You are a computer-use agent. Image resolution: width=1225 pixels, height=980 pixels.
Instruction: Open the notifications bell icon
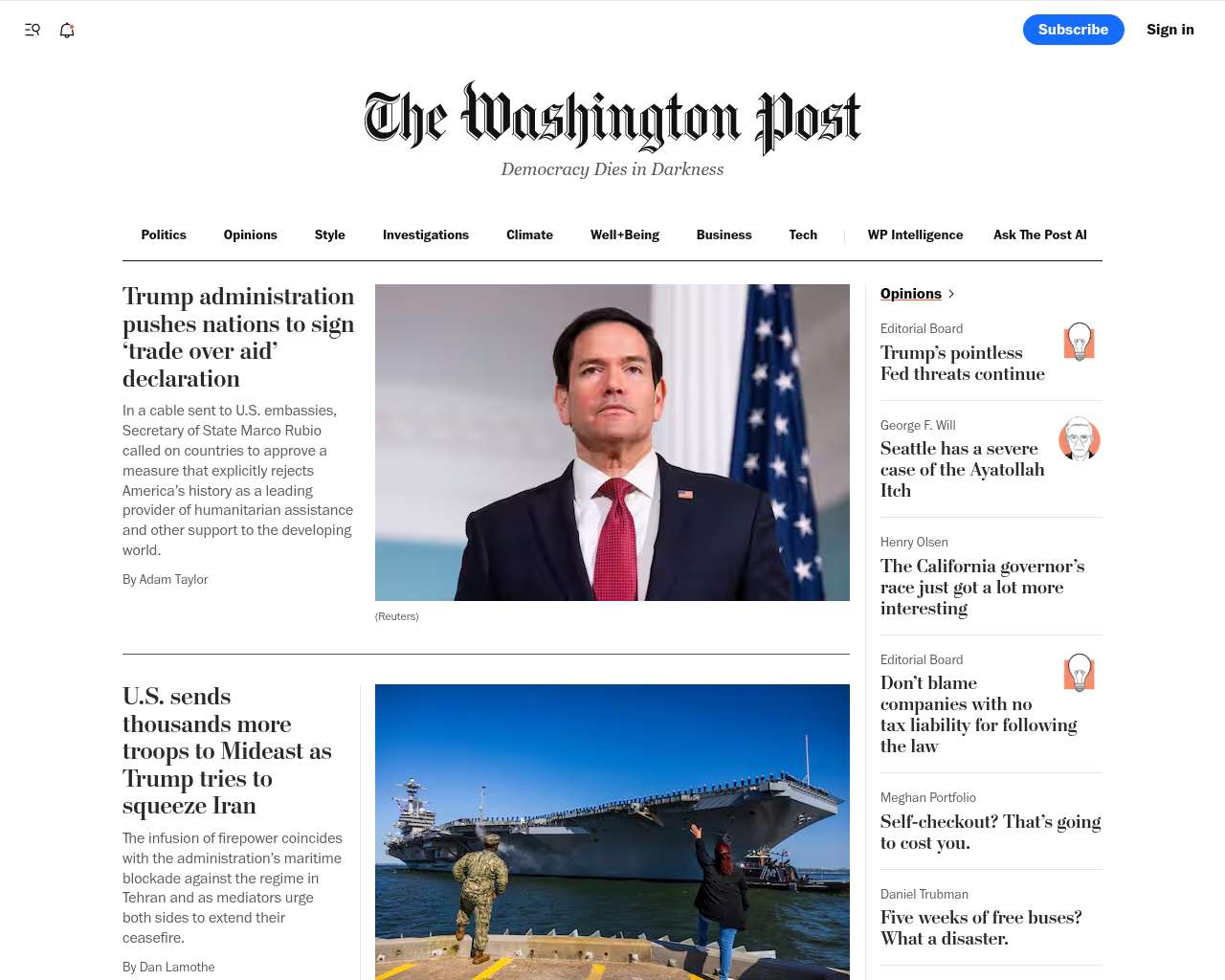[67, 30]
